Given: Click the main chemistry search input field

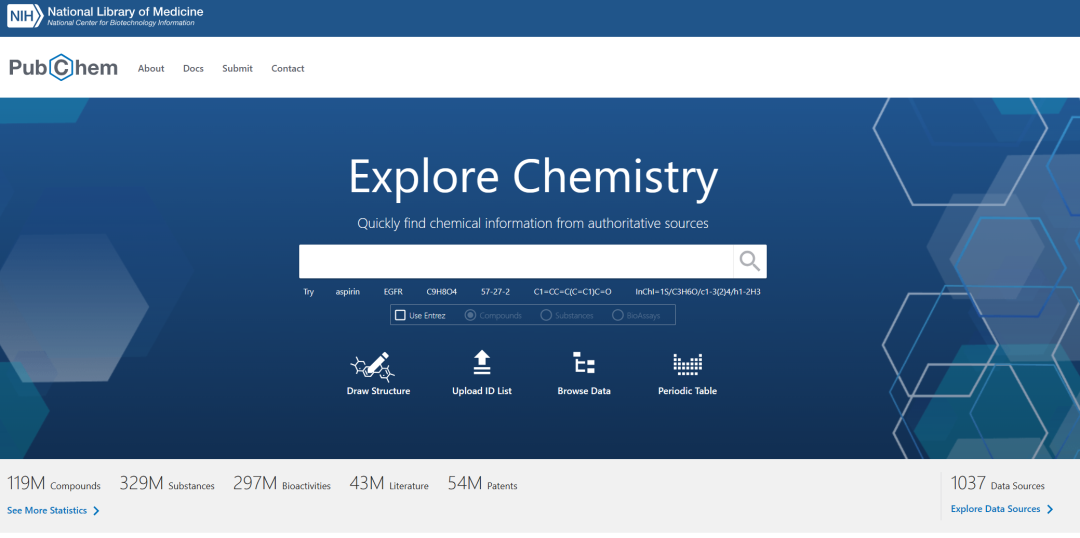Looking at the screenshot, I should click(x=516, y=261).
